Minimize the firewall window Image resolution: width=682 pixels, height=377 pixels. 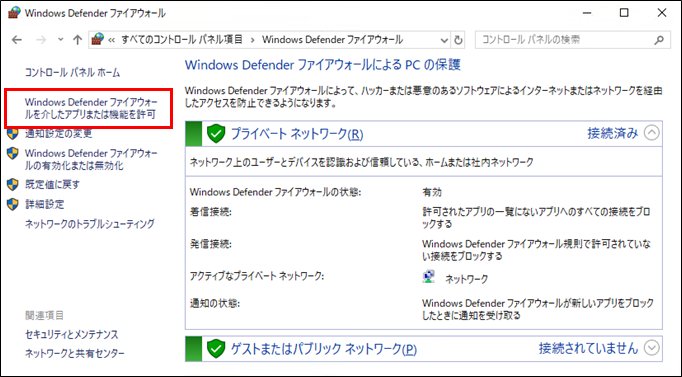[x=587, y=13]
